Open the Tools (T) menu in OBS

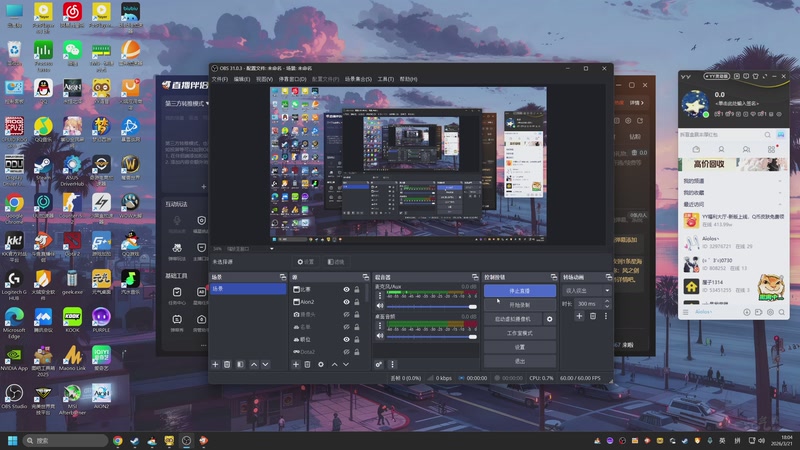click(x=386, y=80)
